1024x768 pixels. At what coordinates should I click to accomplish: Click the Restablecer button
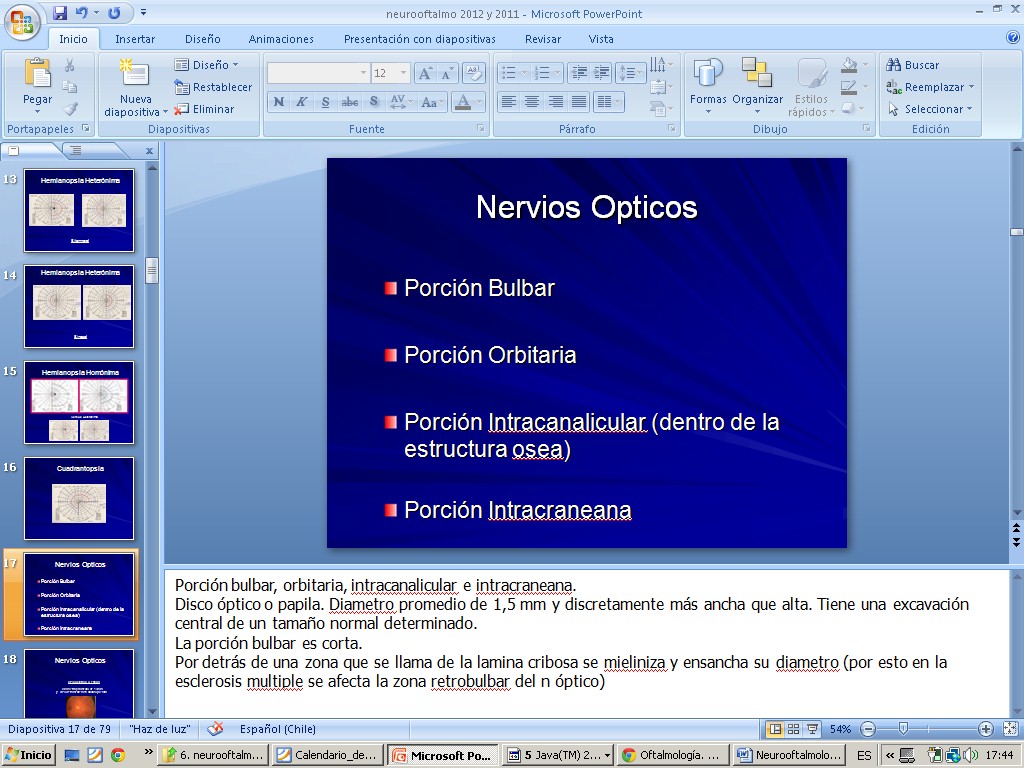213,87
